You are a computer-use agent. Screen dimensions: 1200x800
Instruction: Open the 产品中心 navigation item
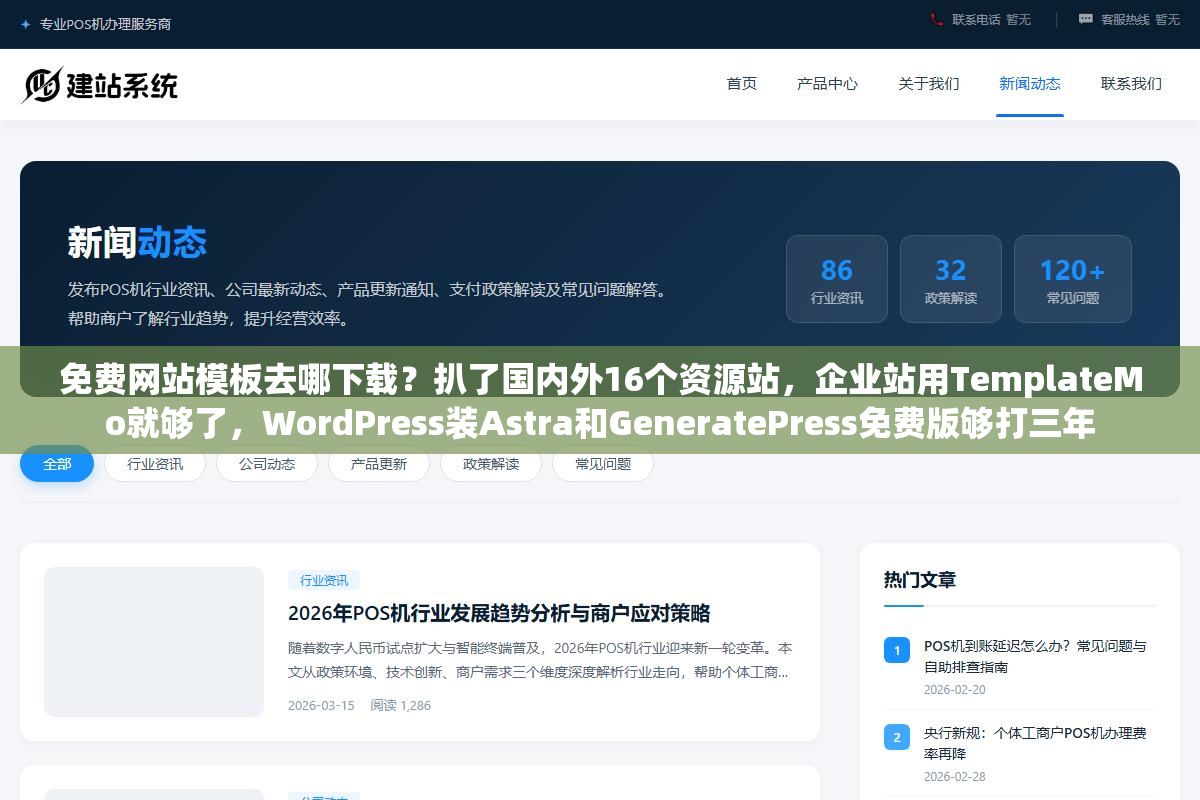point(827,84)
